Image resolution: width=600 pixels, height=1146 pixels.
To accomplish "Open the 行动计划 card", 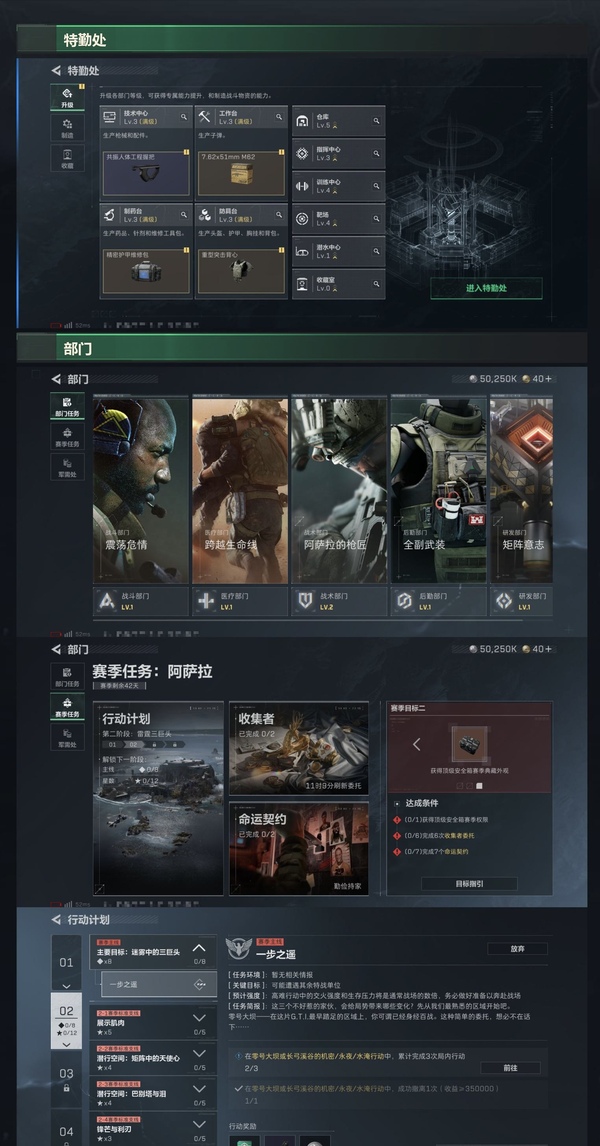I will click(158, 798).
